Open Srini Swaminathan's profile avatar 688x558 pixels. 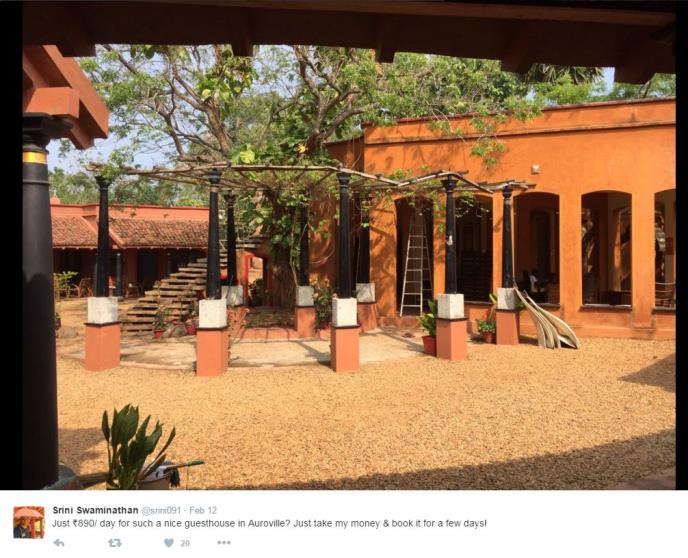(29, 522)
